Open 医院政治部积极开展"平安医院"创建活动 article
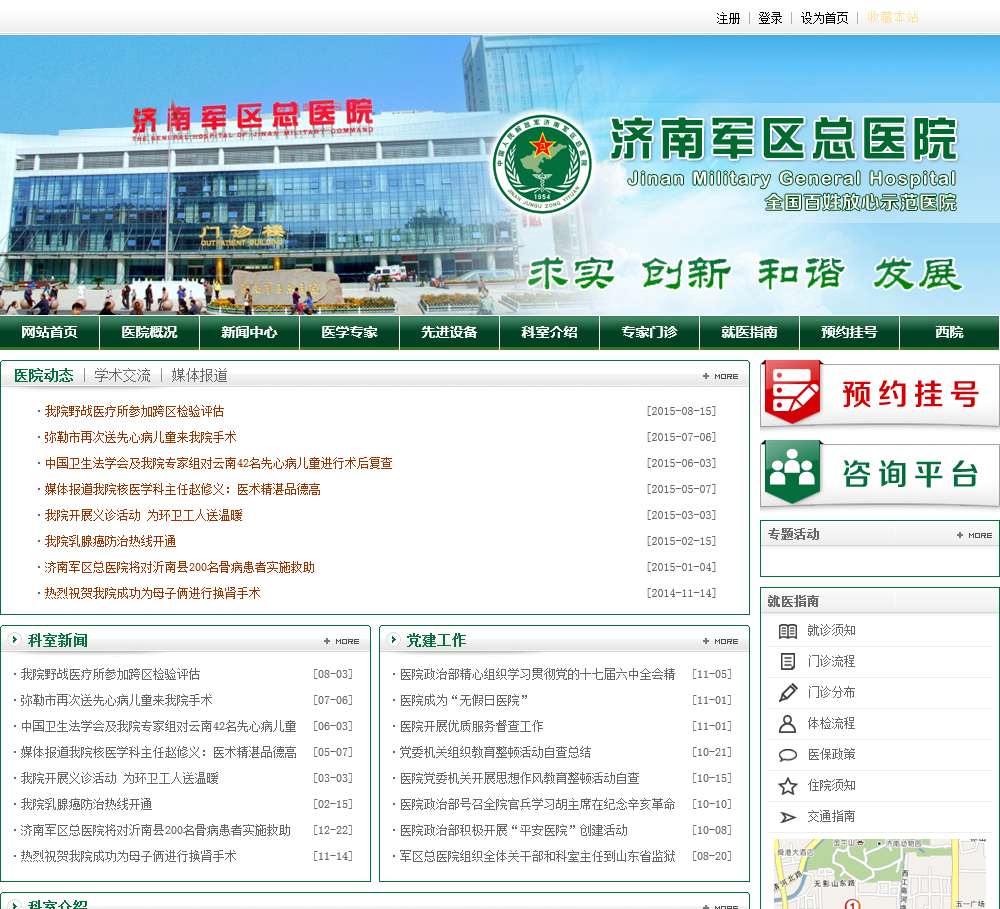The height and width of the screenshot is (909, 1000). click(x=513, y=831)
